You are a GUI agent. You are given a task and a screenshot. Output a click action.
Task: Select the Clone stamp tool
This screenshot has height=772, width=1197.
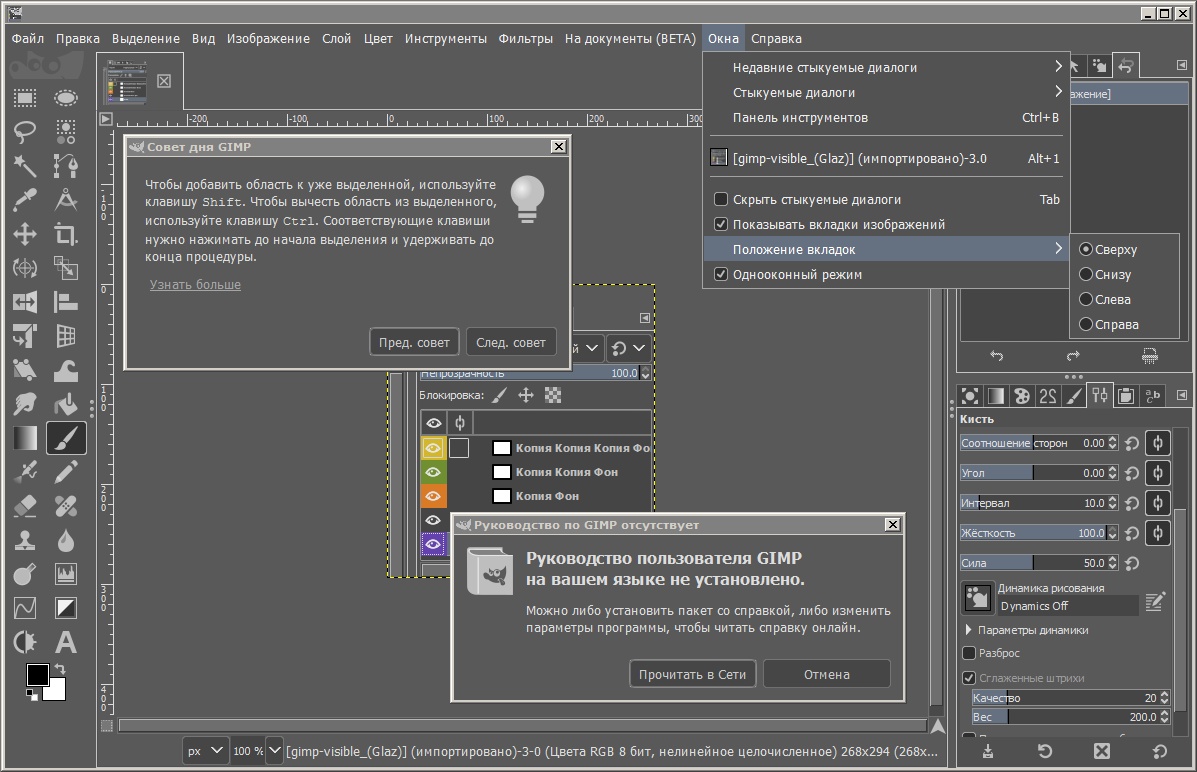(x=24, y=540)
